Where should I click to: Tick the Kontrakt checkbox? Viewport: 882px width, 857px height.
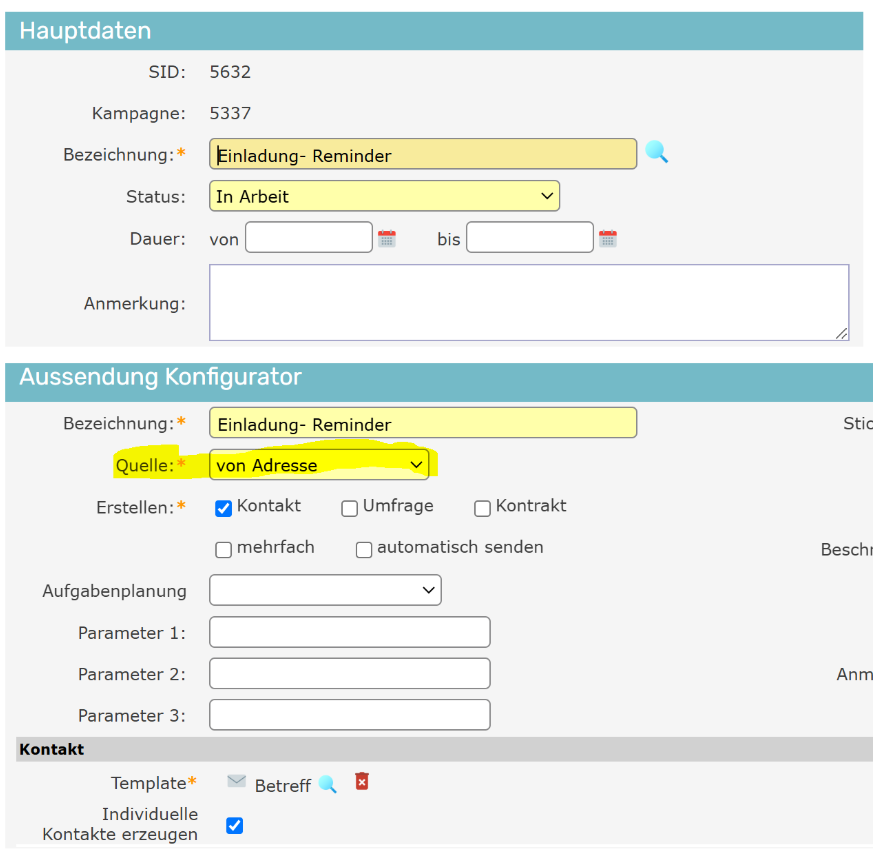[x=482, y=508]
